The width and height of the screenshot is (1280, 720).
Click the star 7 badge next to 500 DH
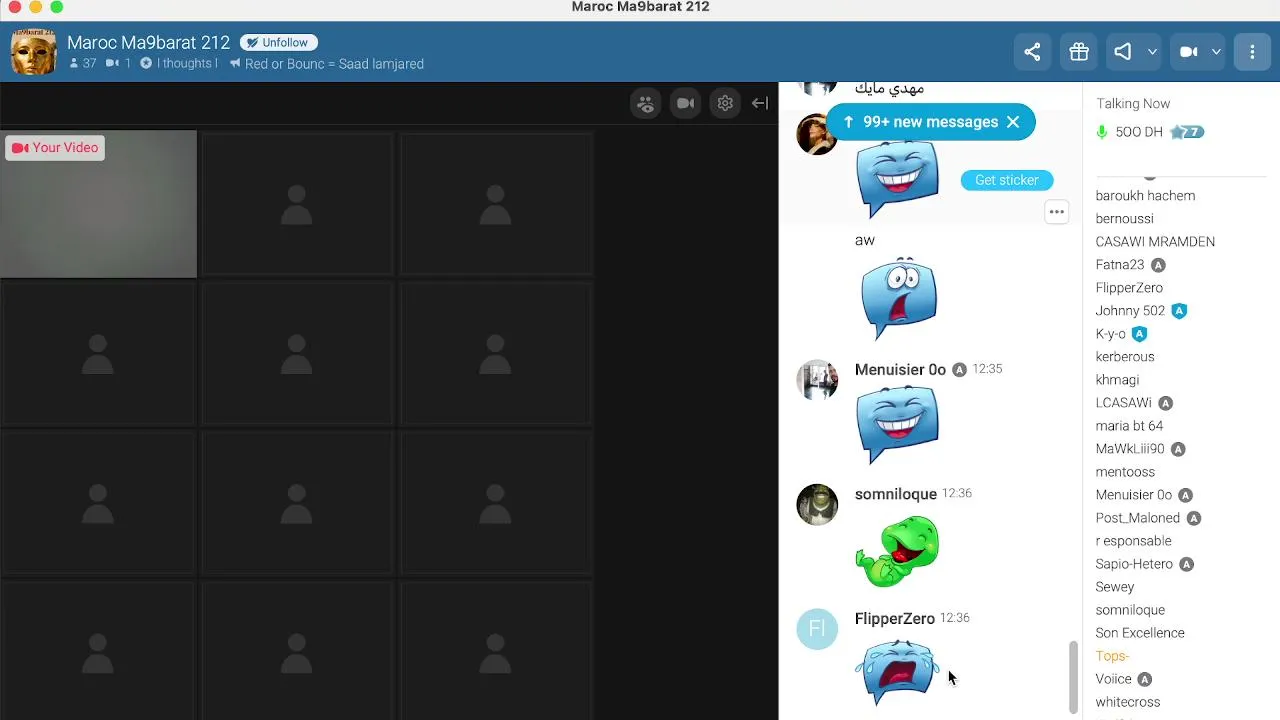(x=1187, y=132)
